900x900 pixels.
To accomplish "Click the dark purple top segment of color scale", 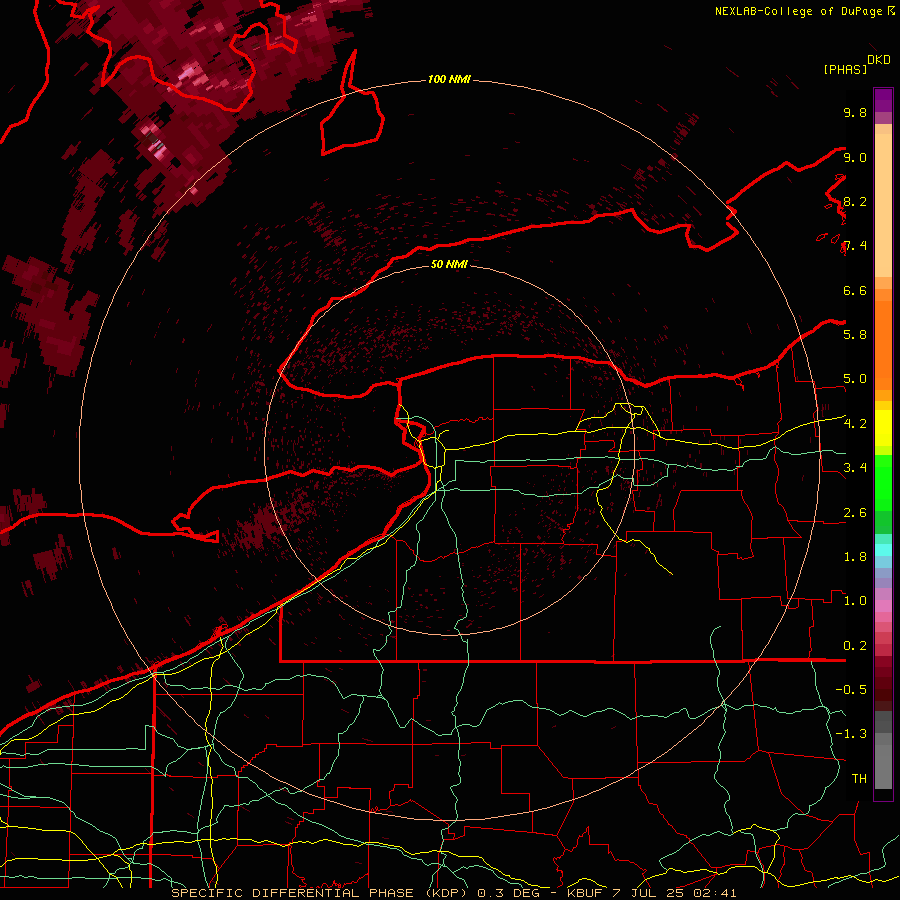I will [883, 100].
